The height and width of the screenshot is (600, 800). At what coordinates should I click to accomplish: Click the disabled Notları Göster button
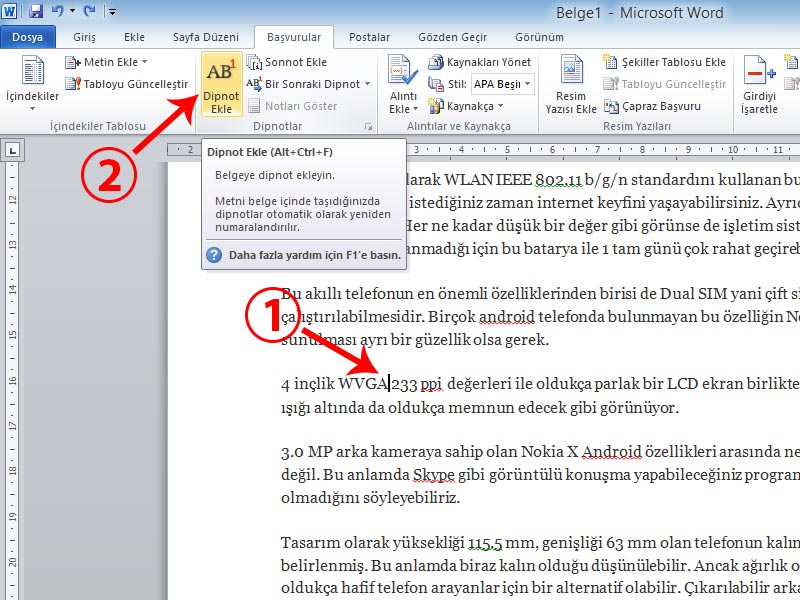292,106
